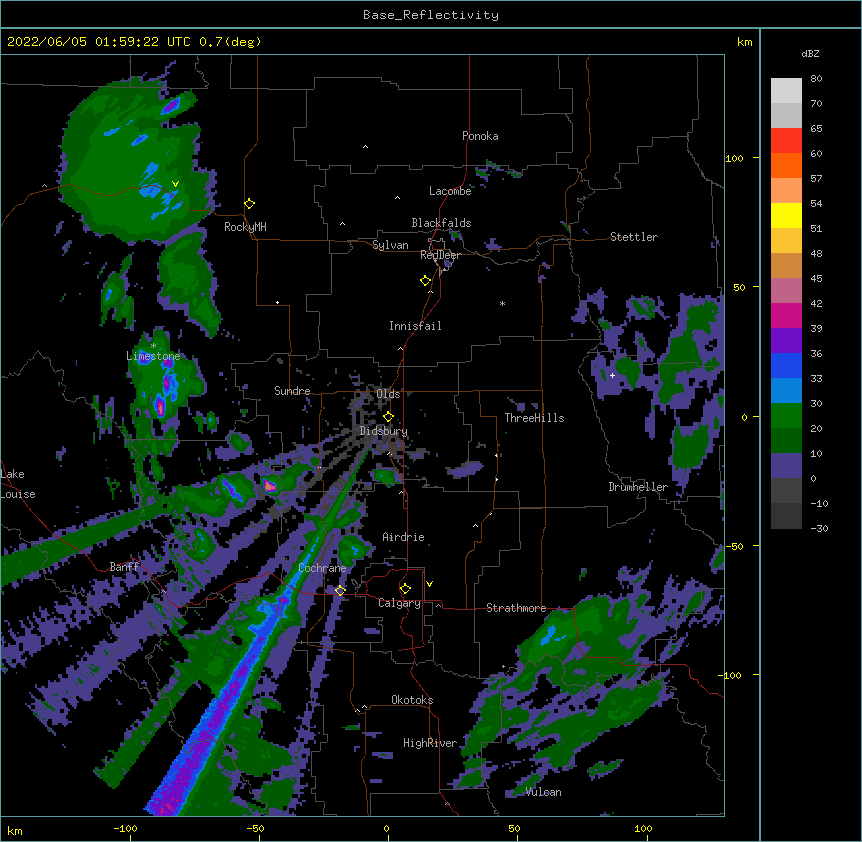Click the purple 39 dBZ legend color

[786, 340]
